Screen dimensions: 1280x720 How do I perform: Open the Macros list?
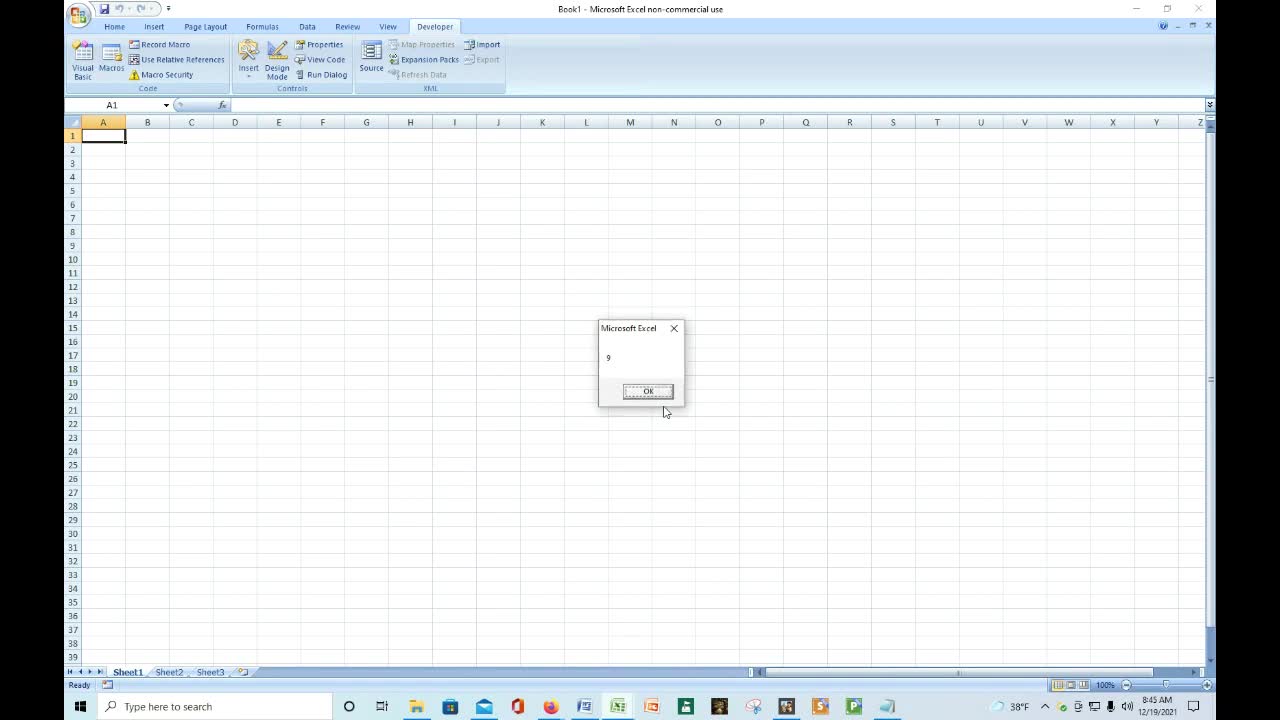[x=111, y=59]
